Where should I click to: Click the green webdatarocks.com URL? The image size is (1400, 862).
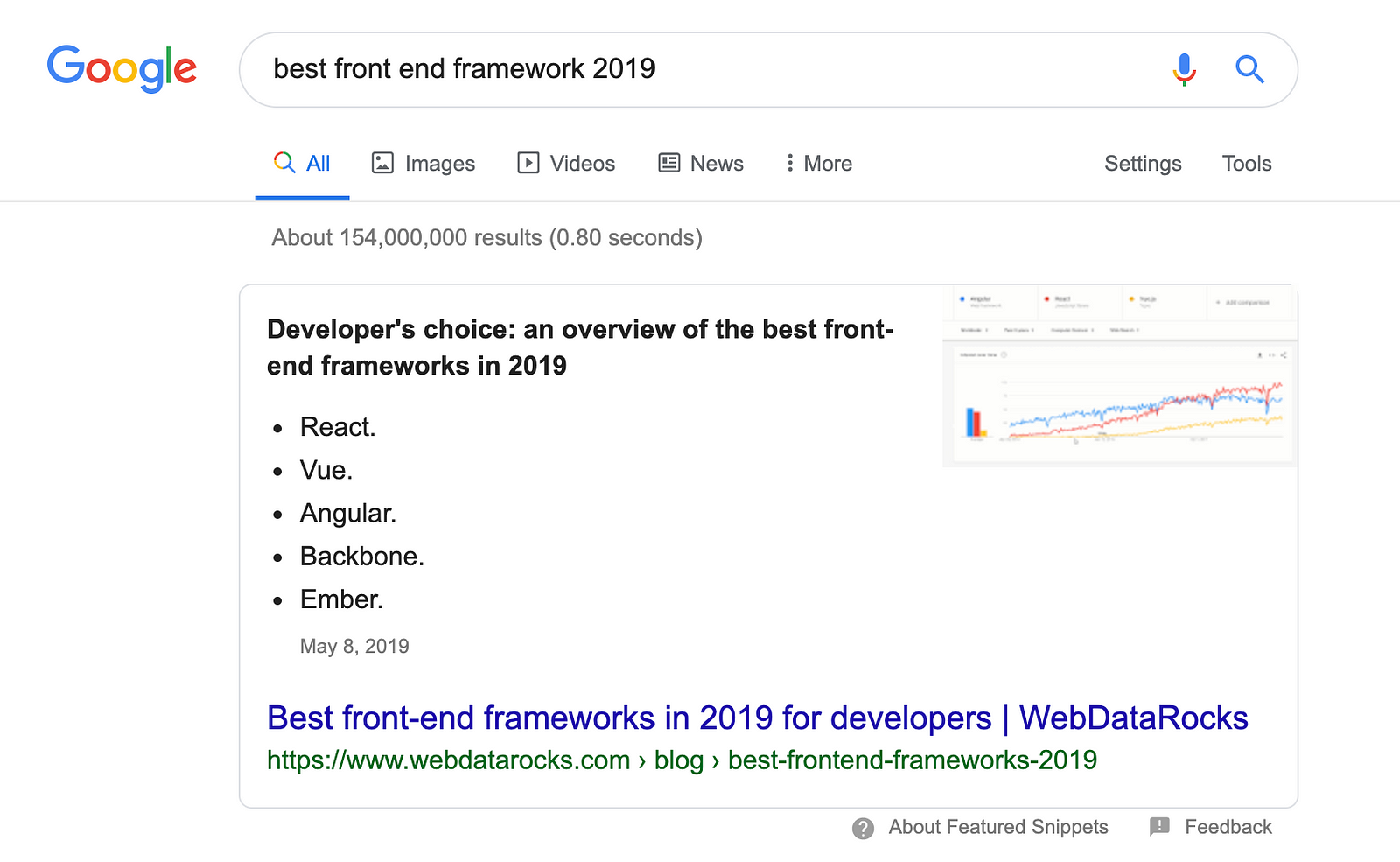point(682,760)
